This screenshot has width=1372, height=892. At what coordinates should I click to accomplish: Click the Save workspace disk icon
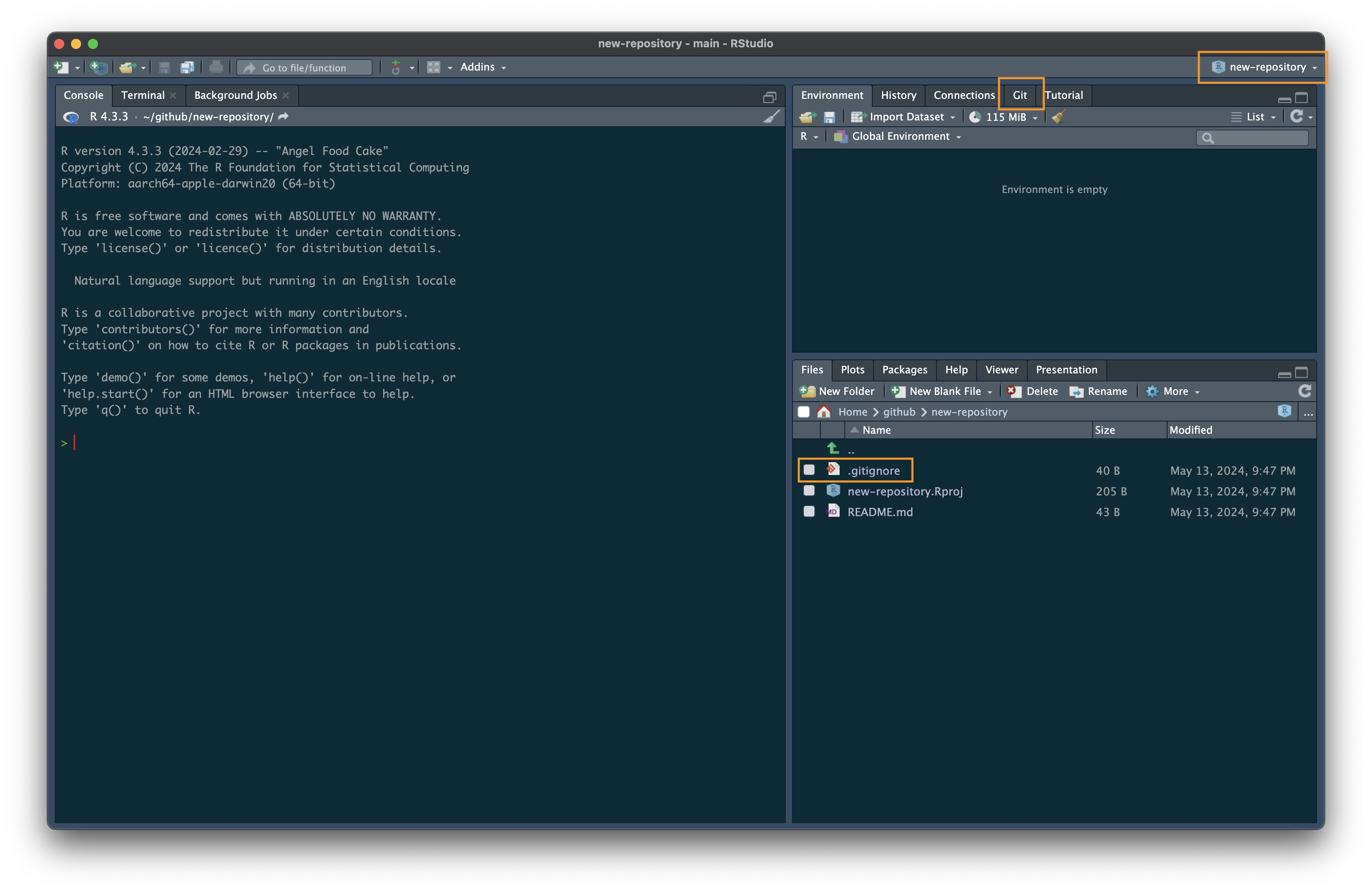click(830, 117)
